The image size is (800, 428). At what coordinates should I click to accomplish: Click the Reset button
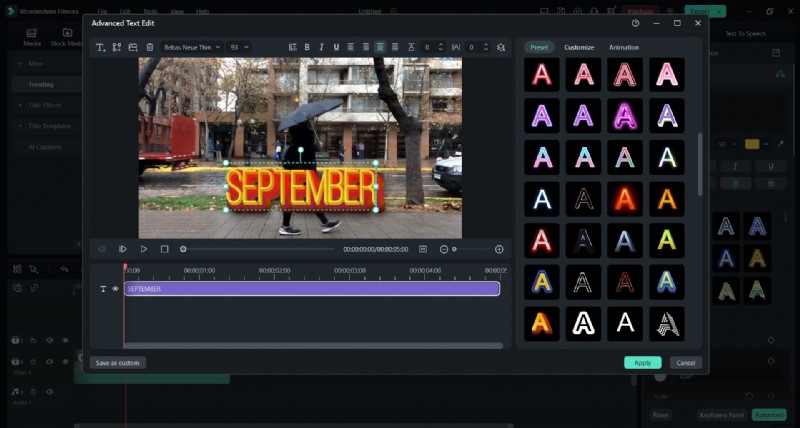coord(661,415)
